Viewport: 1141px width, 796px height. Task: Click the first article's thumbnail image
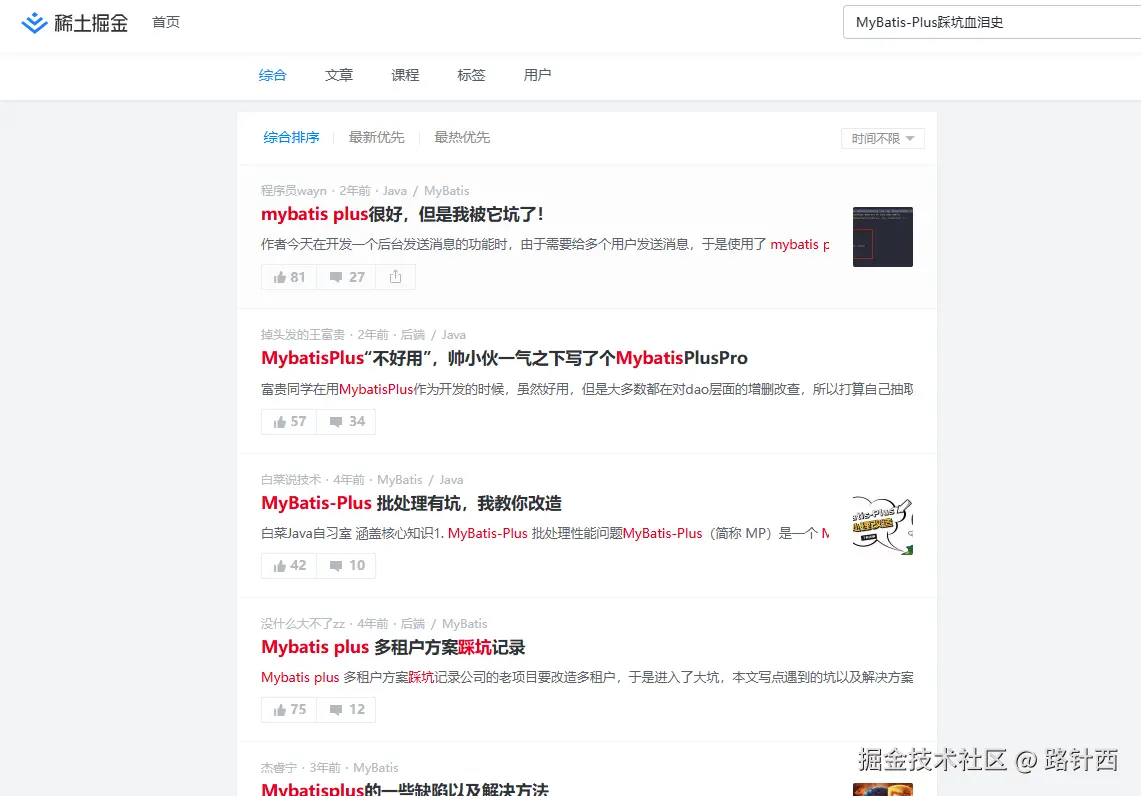coord(881,236)
